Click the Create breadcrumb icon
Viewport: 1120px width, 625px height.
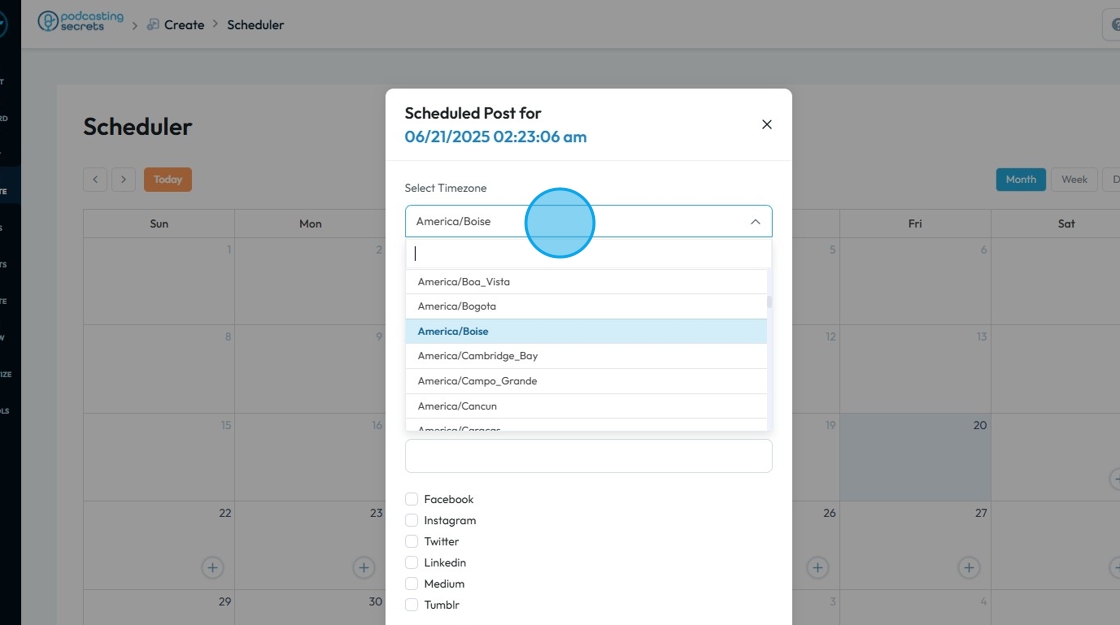point(153,25)
